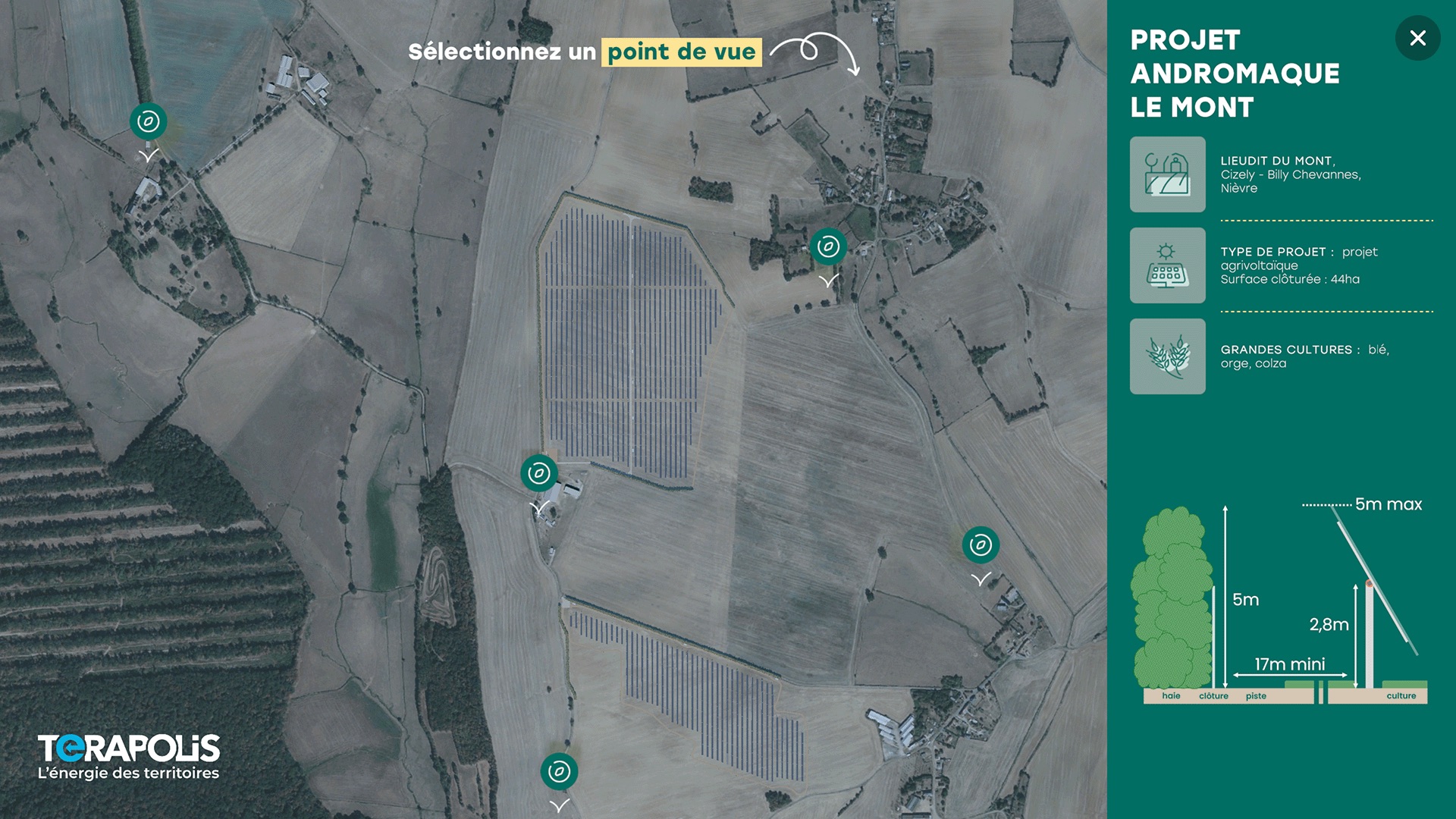Click the large northern solar panel field
This screenshot has height=819, width=1456.
click(629, 341)
